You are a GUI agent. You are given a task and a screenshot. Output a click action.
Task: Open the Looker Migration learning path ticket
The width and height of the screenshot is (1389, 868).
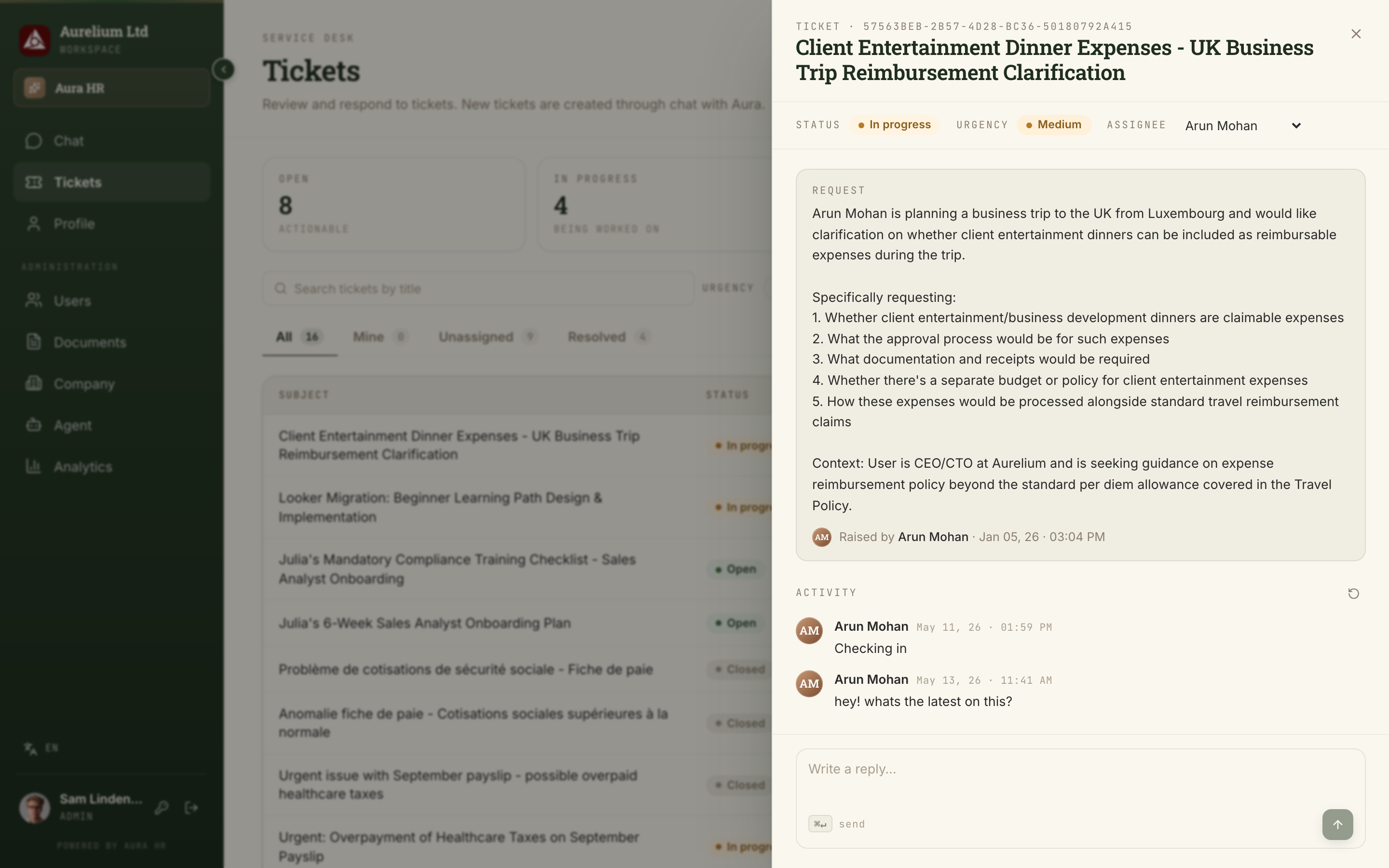[x=440, y=507]
